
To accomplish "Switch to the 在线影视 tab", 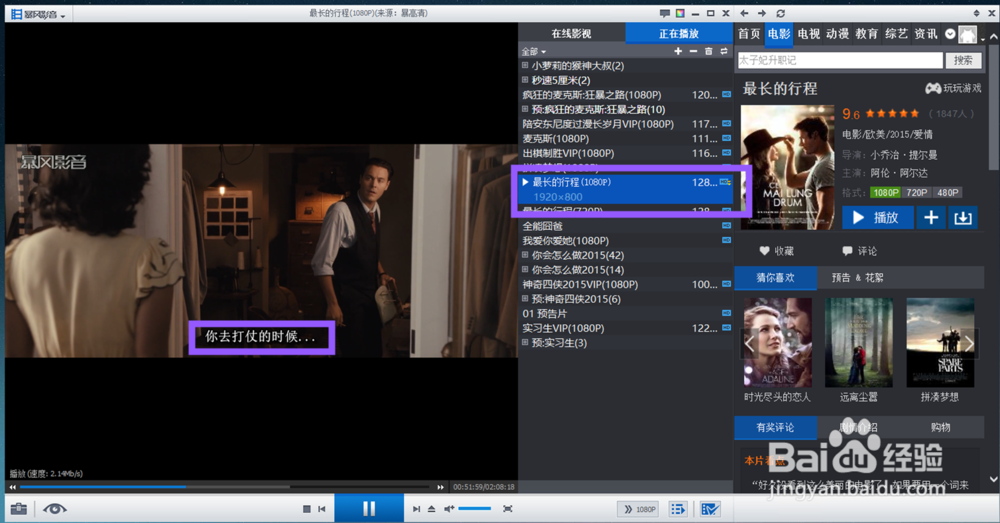I will 571,34.
